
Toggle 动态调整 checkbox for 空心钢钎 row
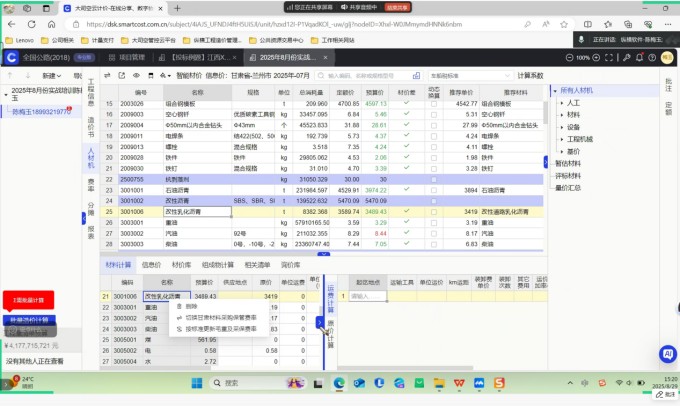click(433, 113)
